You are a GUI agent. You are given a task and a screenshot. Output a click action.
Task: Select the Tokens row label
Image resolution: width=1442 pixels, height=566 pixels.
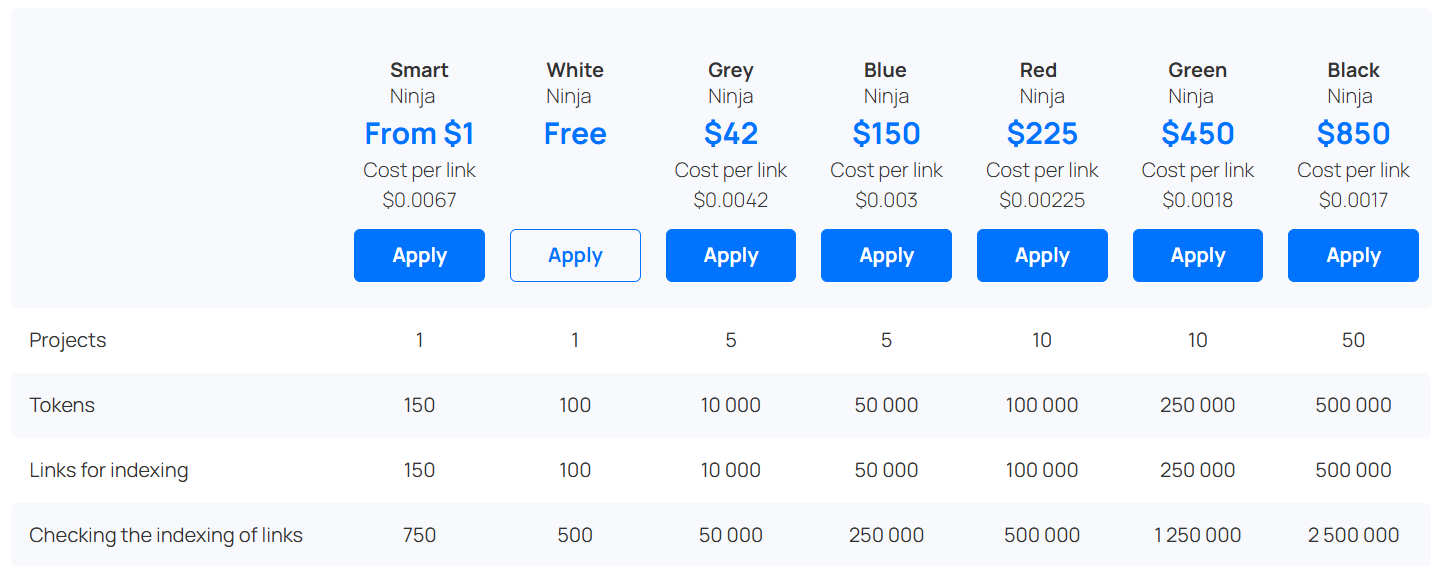point(62,405)
